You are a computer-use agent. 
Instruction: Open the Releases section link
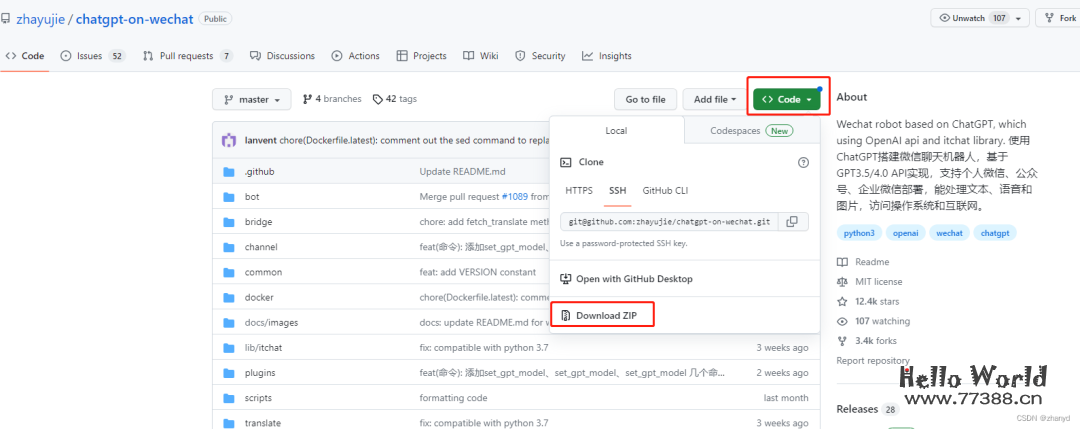(858, 409)
